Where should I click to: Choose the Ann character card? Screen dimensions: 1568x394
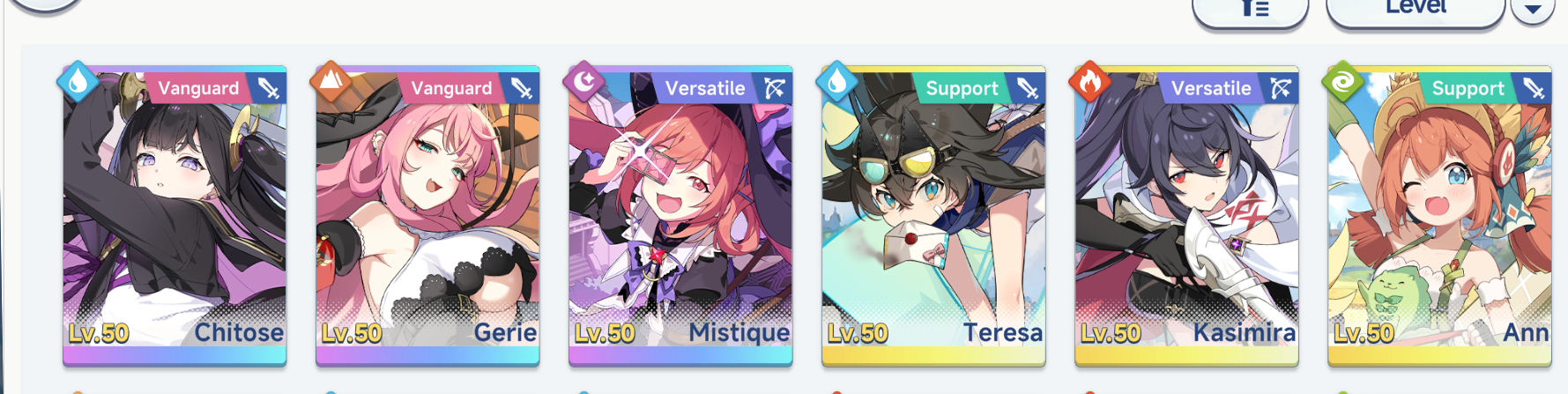[1439, 216]
